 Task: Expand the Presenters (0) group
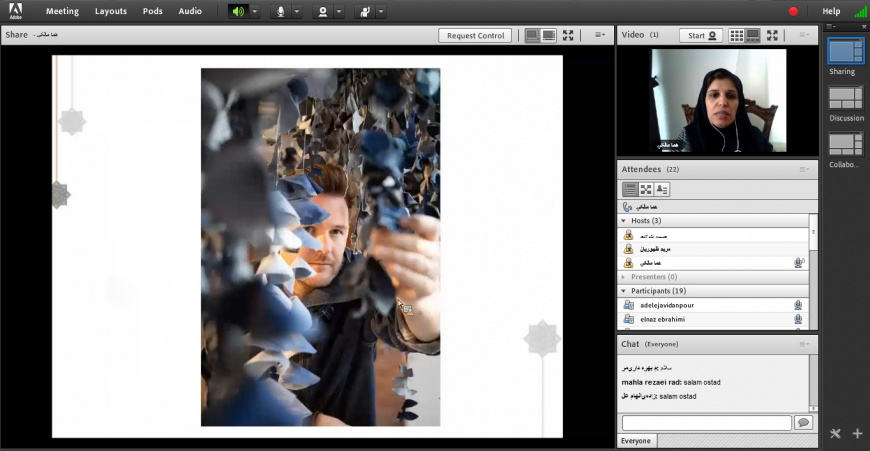[623, 277]
